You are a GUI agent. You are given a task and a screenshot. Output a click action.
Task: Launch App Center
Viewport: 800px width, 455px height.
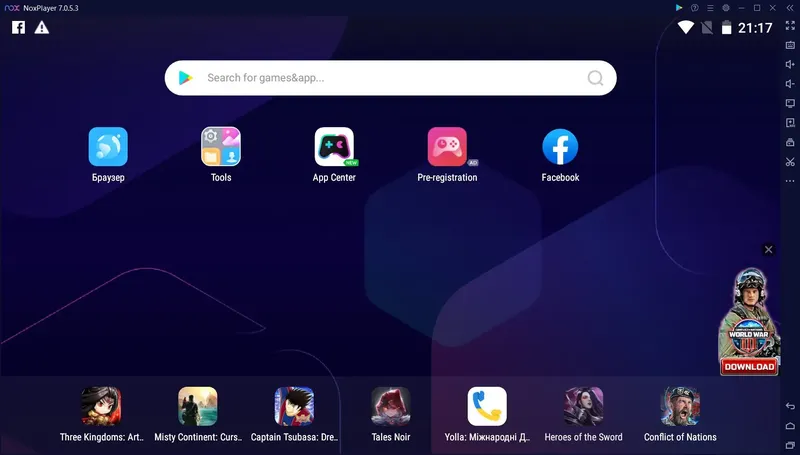click(x=334, y=147)
